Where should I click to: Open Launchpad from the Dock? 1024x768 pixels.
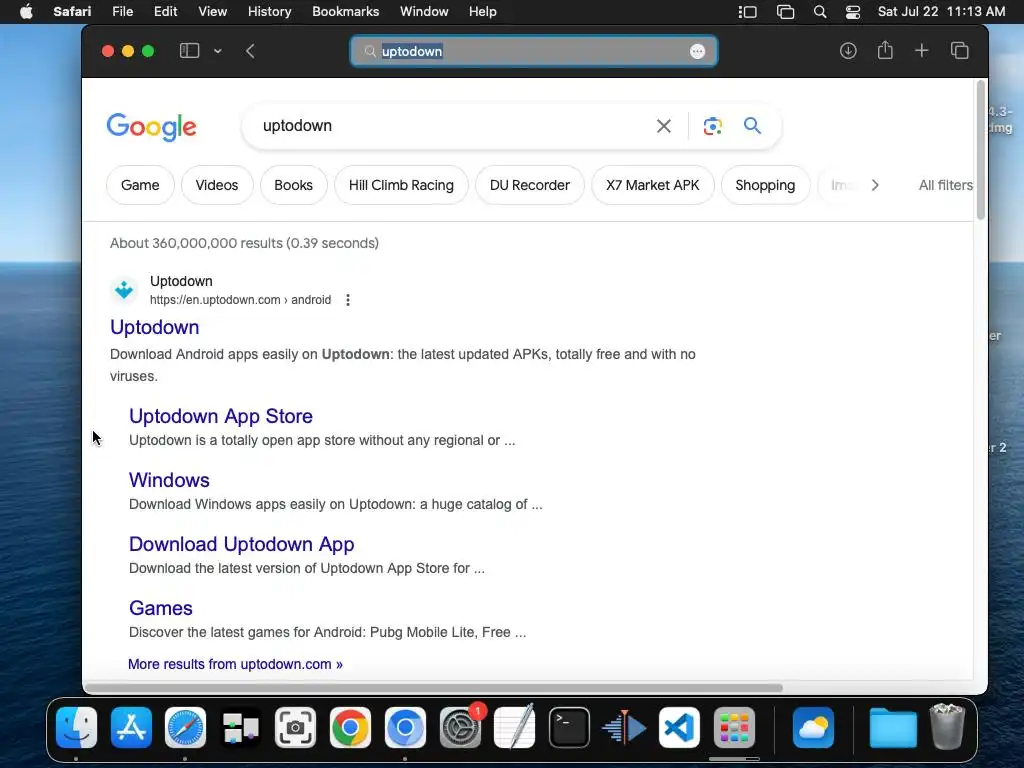coord(734,728)
